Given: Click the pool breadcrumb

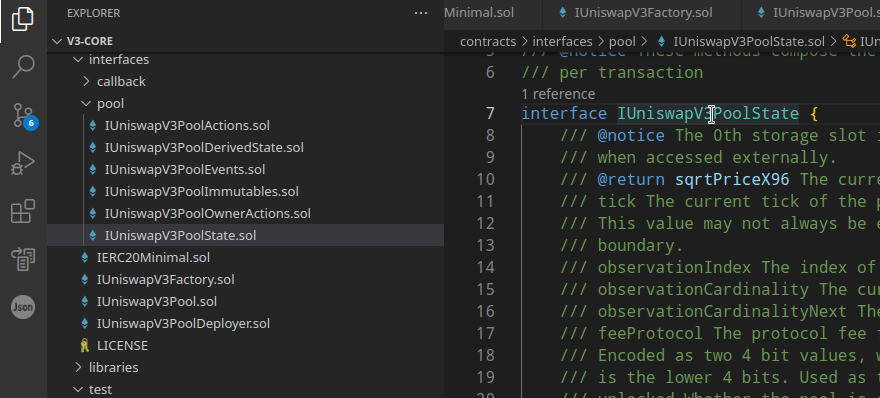Looking at the screenshot, I should coord(622,42).
